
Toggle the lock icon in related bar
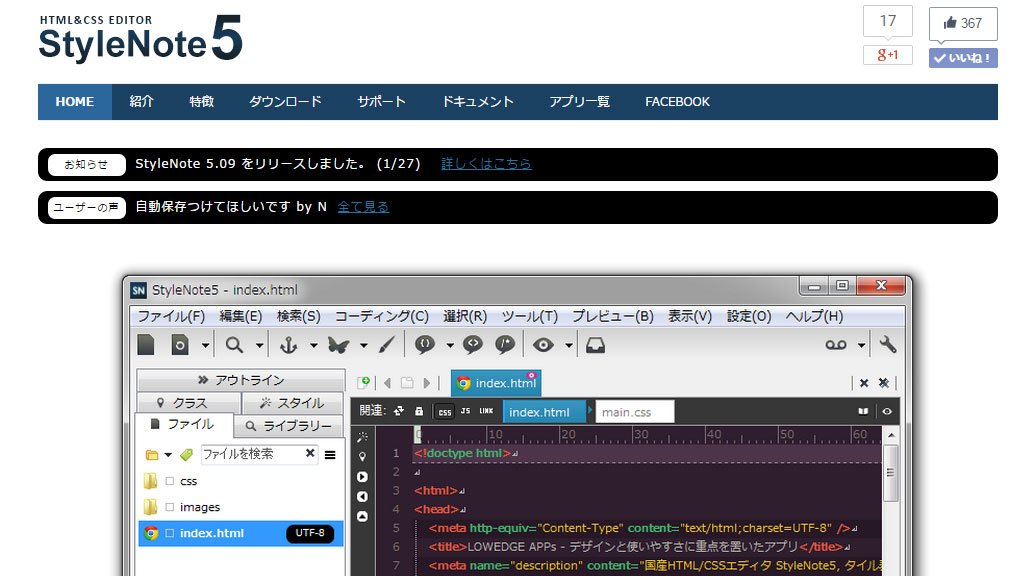pos(419,411)
